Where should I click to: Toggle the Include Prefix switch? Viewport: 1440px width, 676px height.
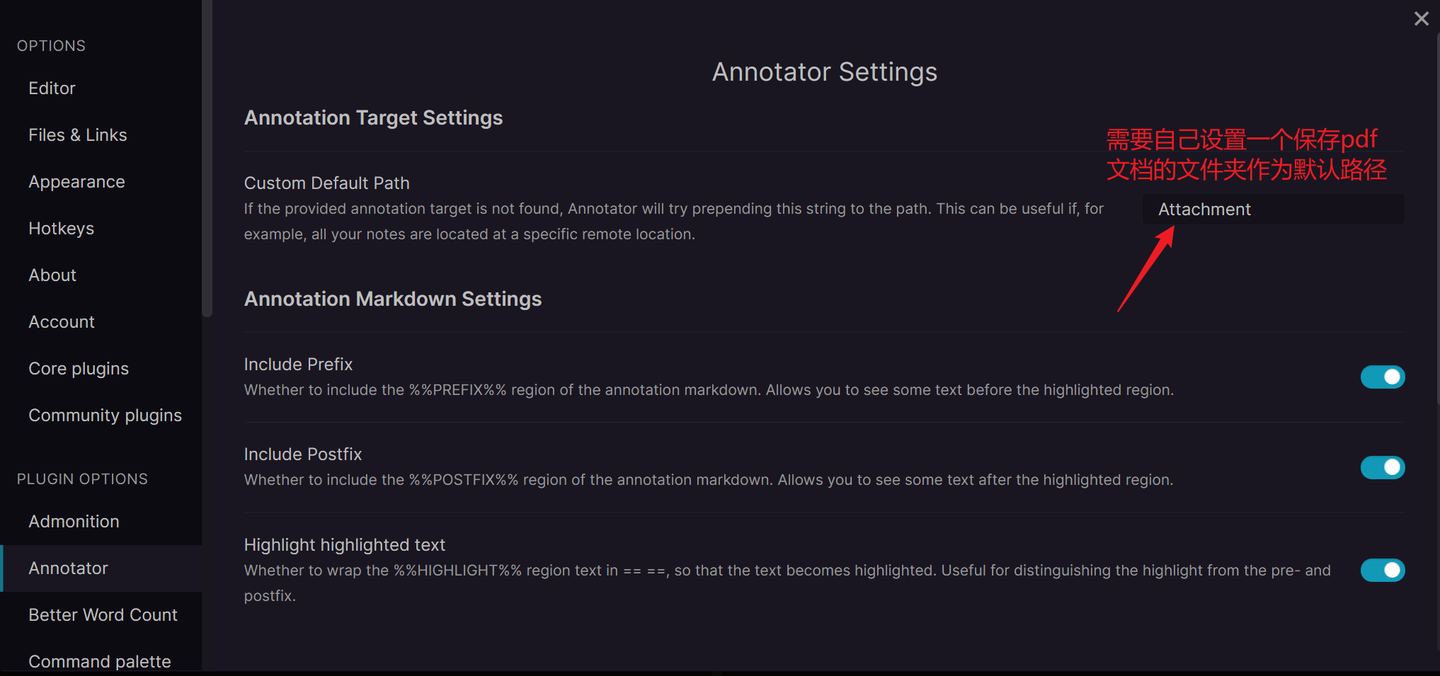click(1382, 377)
